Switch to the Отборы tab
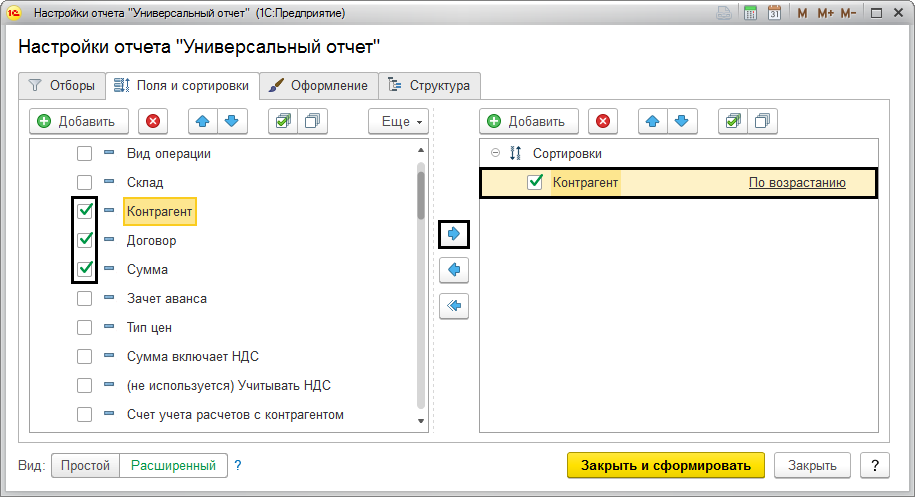 [x=62, y=85]
